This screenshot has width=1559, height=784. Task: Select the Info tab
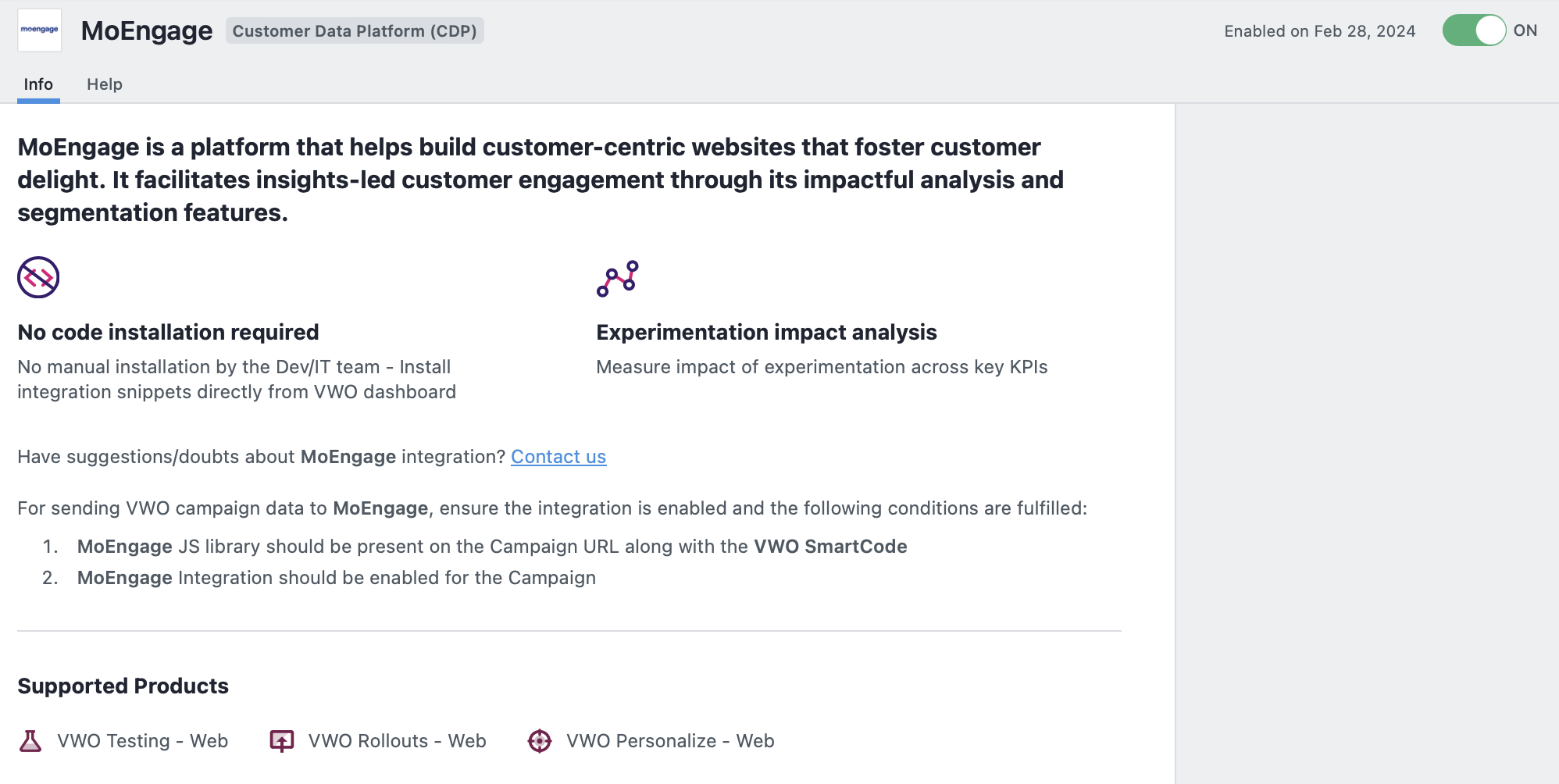click(38, 84)
